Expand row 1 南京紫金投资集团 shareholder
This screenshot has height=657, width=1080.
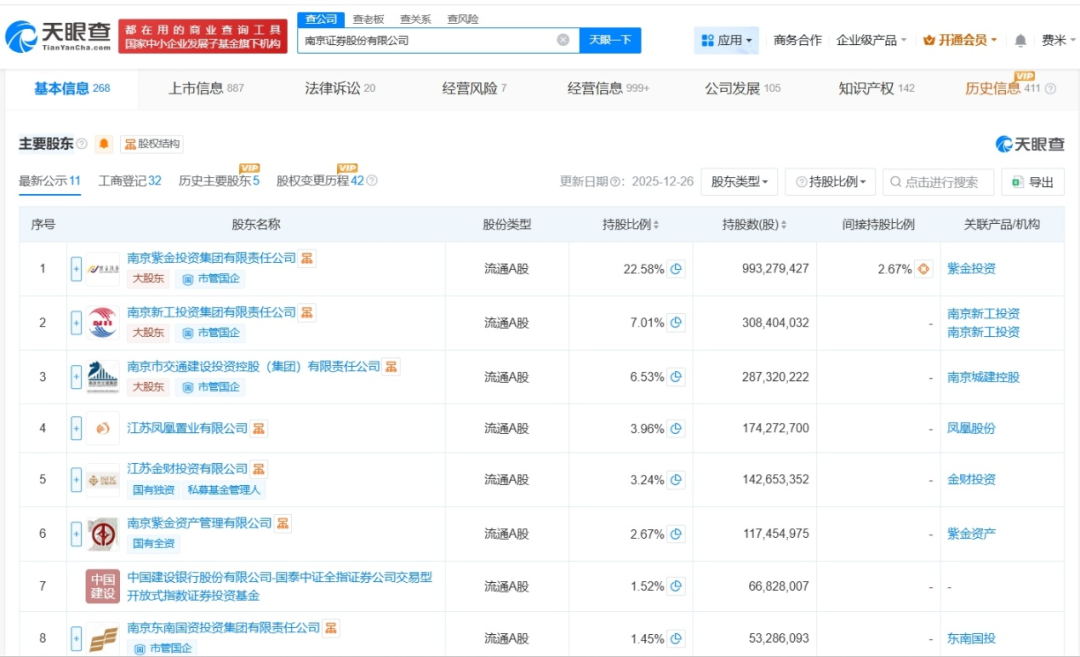pos(76,269)
